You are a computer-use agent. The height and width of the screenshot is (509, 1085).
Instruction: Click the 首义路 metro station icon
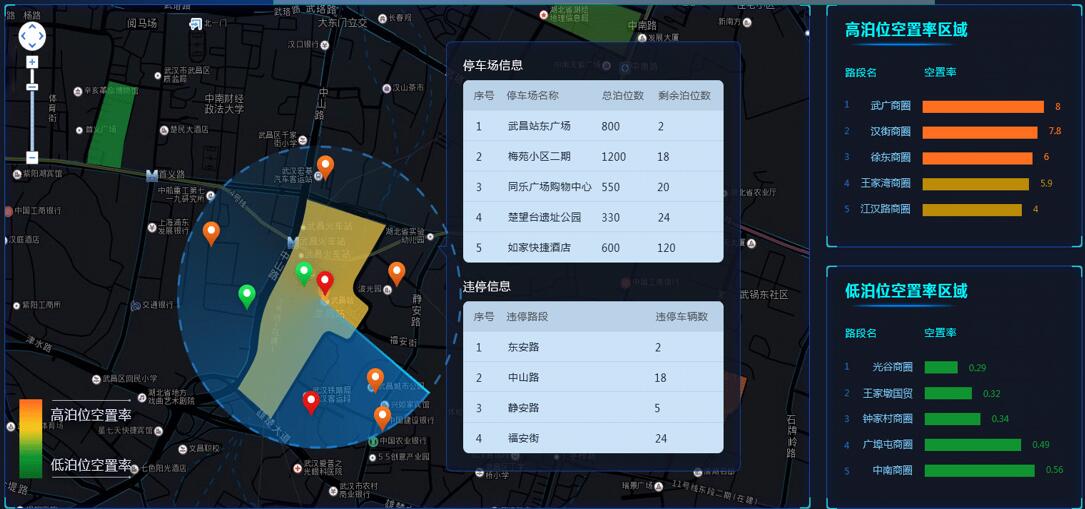[152, 175]
